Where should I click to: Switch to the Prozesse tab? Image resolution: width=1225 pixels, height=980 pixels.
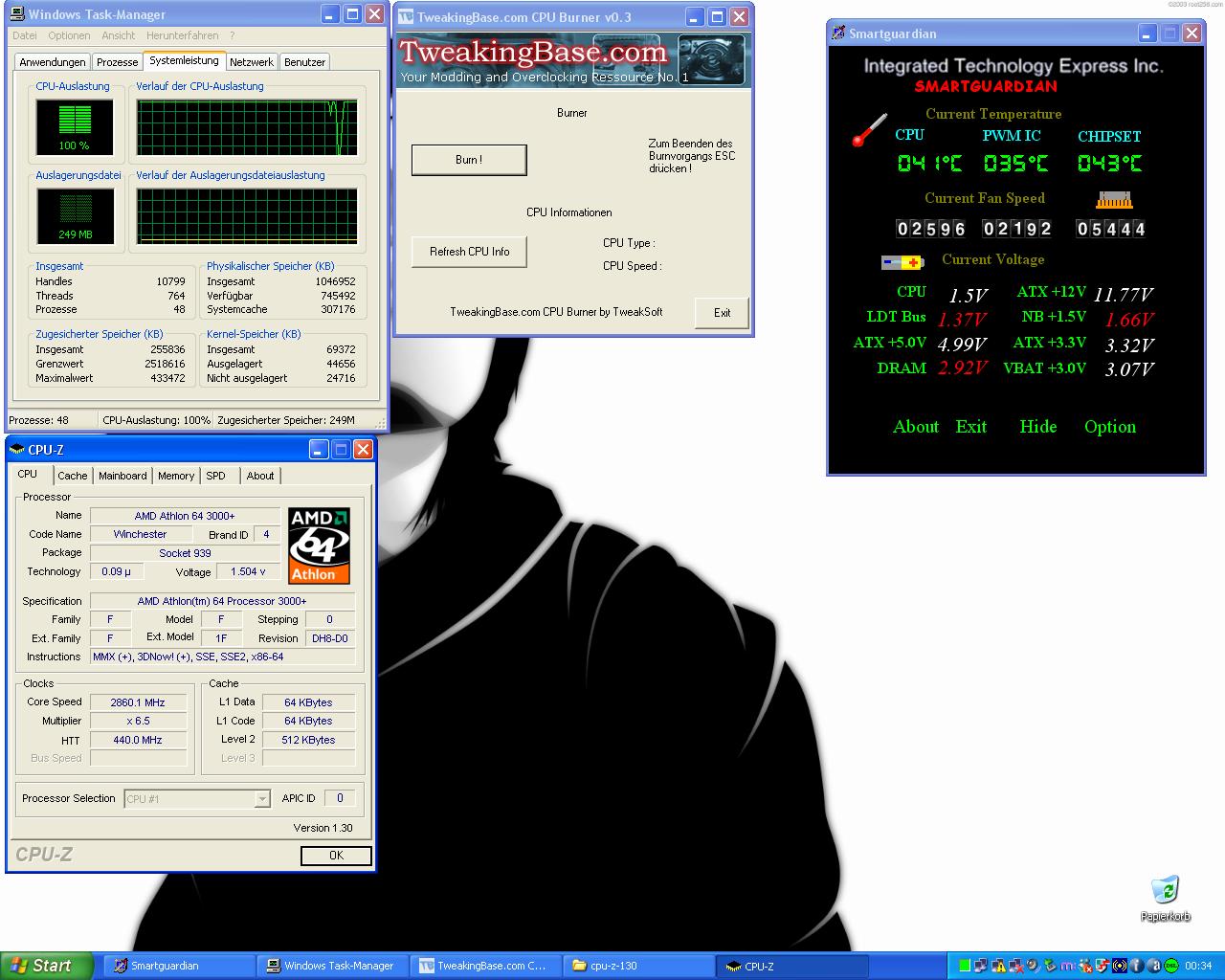tap(118, 62)
